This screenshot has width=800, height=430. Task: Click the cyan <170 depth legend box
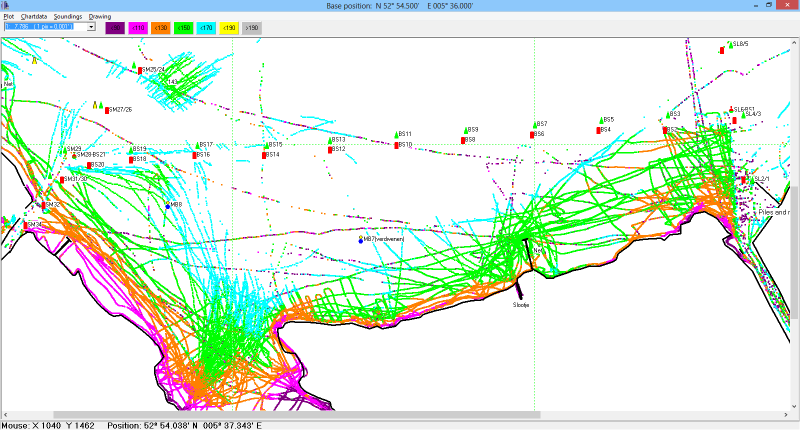204,27
